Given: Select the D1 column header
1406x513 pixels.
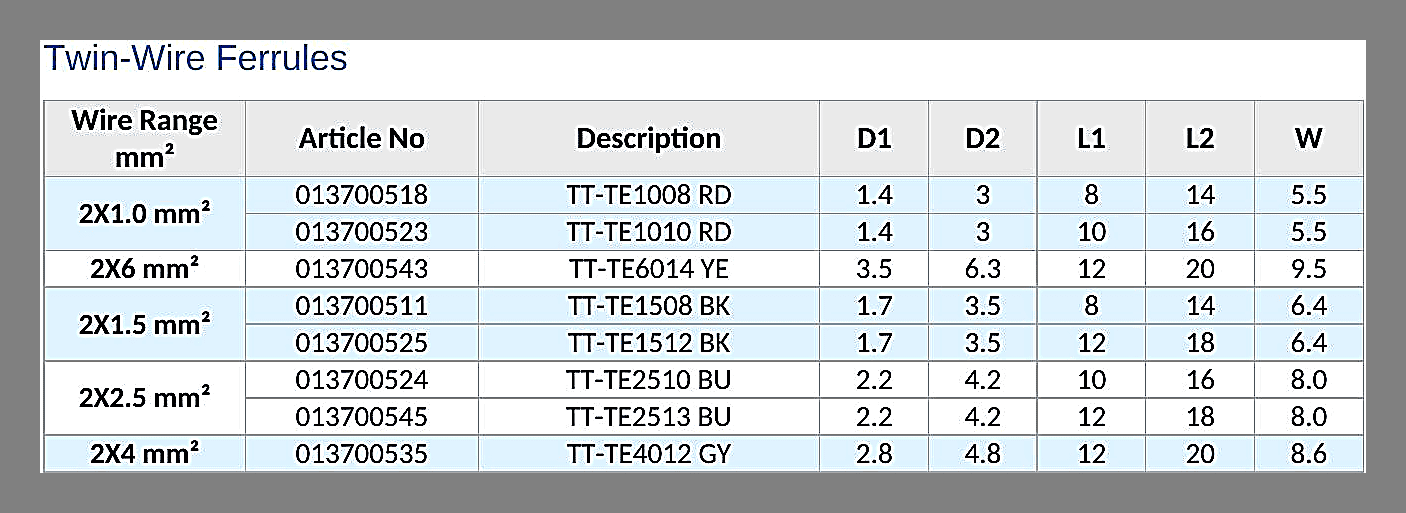Looking at the screenshot, I should [x=873, y=139].
